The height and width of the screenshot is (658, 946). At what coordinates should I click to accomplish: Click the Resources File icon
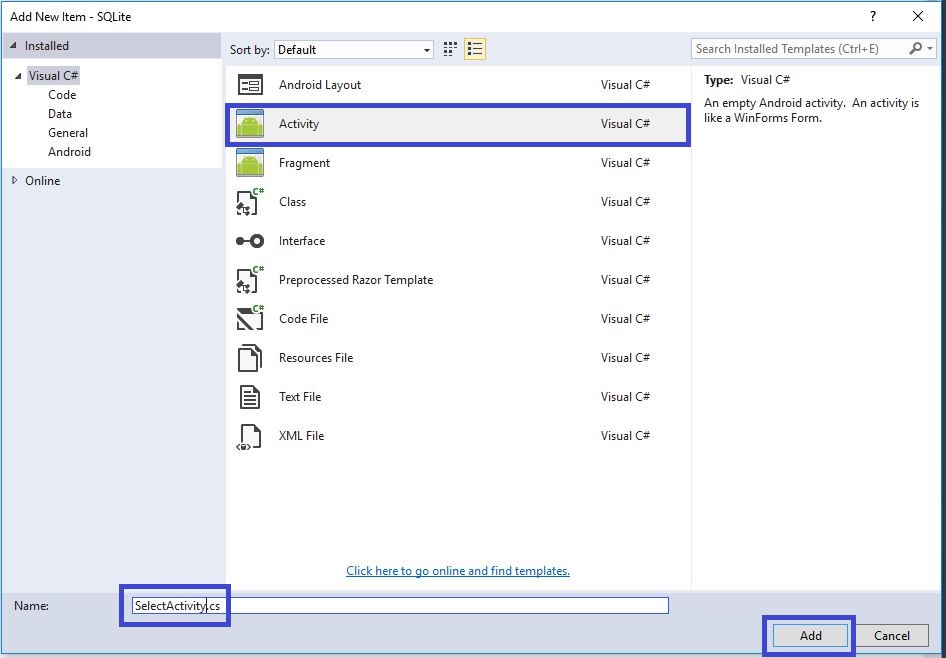[x=250, y=358]
